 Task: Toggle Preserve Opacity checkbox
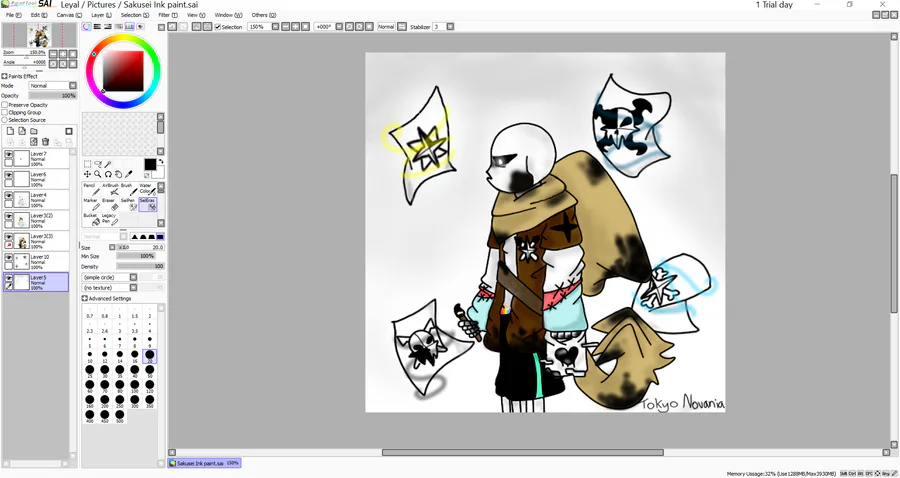pos(5,105)
